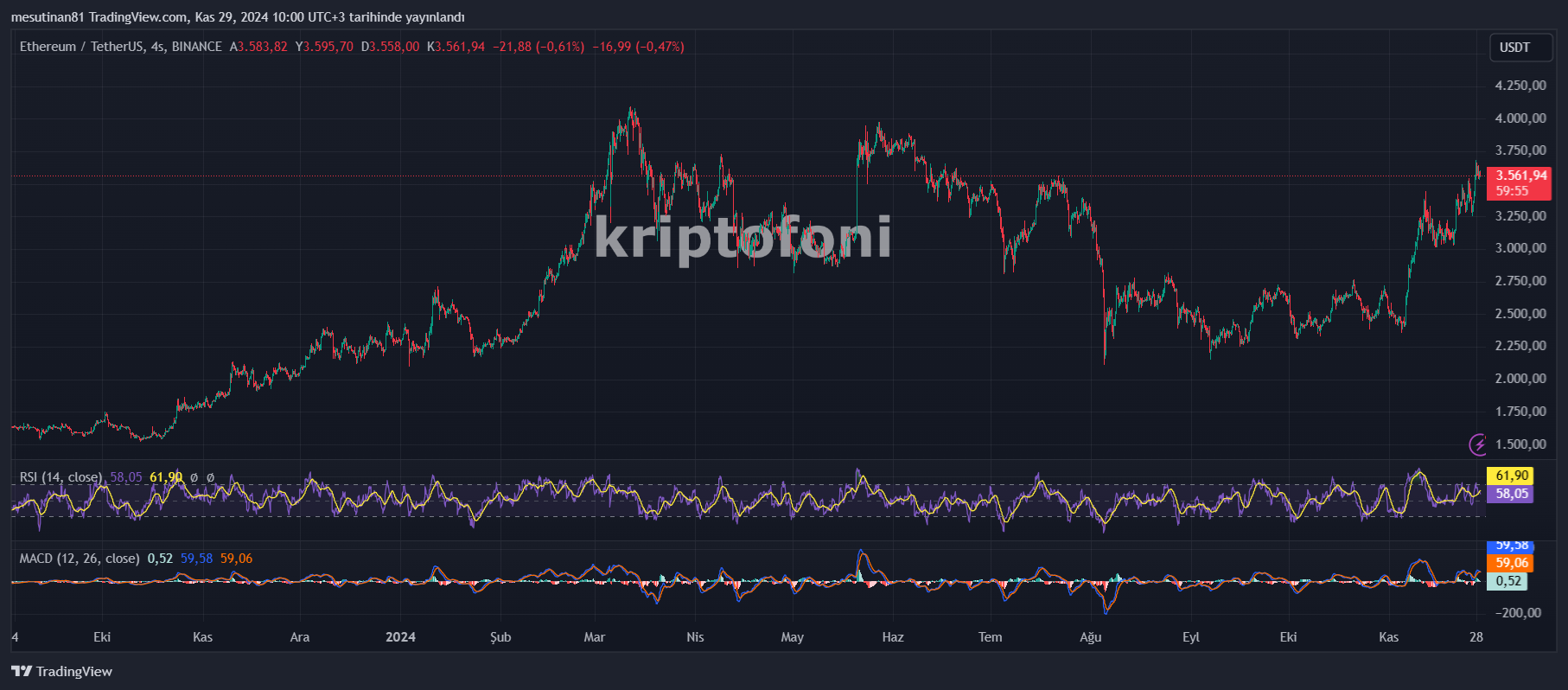Click the Şub month label on time axis
Screen dimensions: 1568x690
[500, 637]
